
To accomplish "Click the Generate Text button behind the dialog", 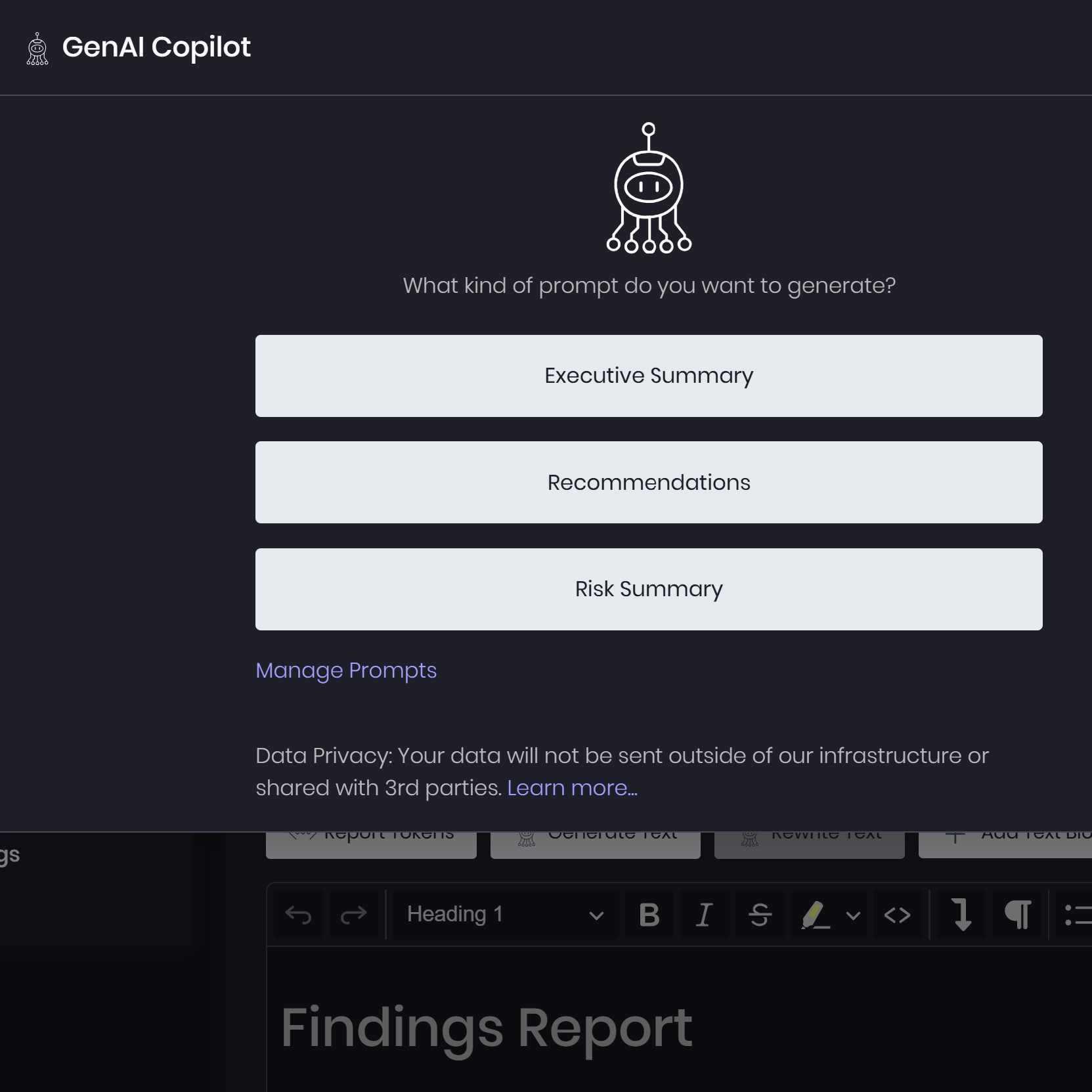I will (596, 844).
